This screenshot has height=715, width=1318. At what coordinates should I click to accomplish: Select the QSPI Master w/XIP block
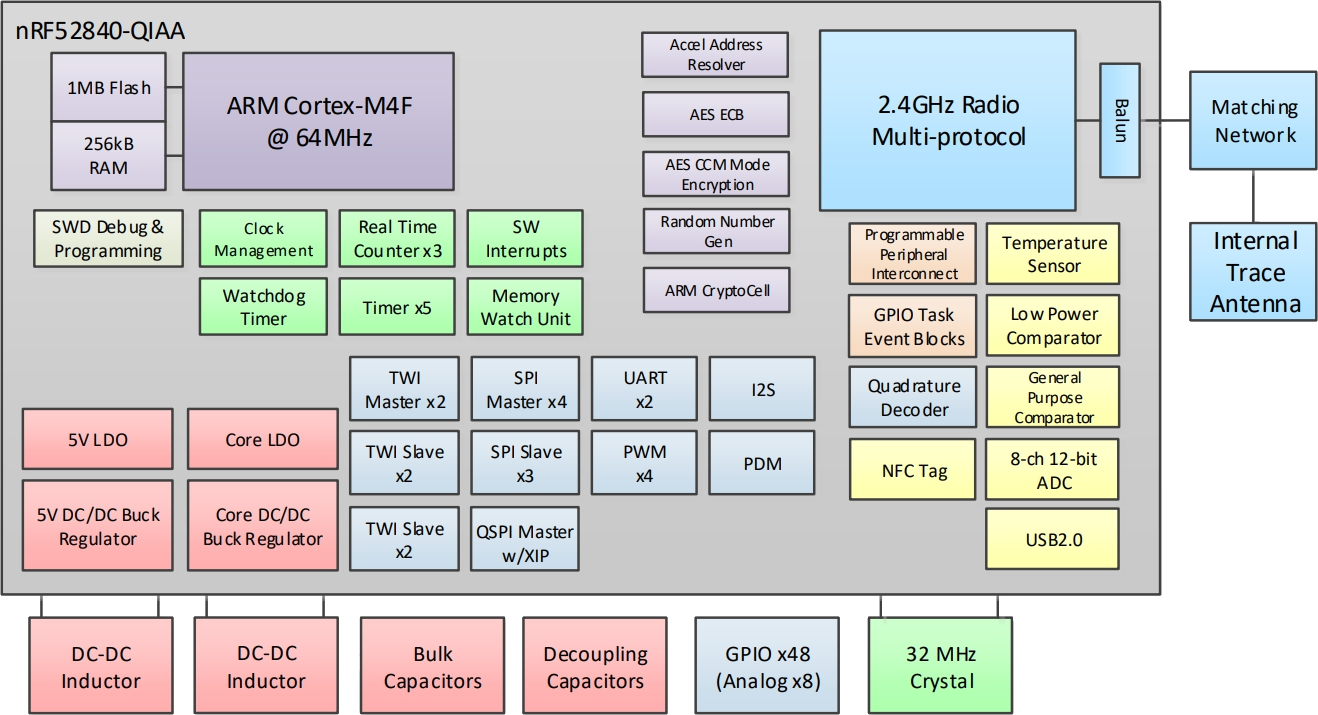click(526, 538)
